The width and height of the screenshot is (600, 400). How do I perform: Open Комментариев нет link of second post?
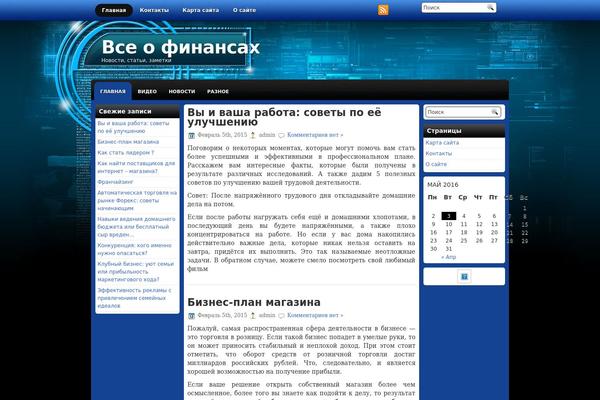[x=315, y=315]
